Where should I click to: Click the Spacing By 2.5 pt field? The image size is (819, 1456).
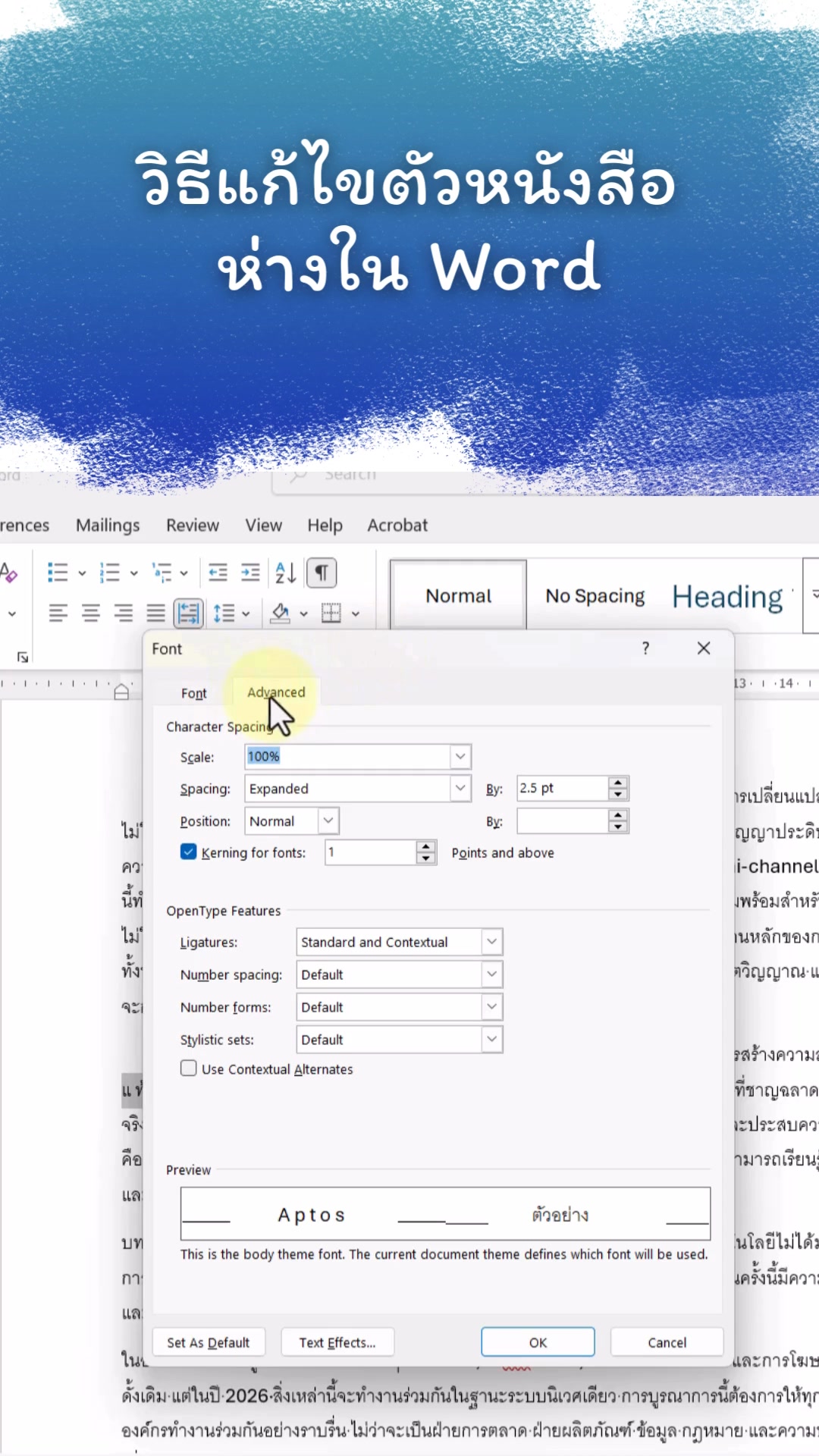click(x=563, y=789)
